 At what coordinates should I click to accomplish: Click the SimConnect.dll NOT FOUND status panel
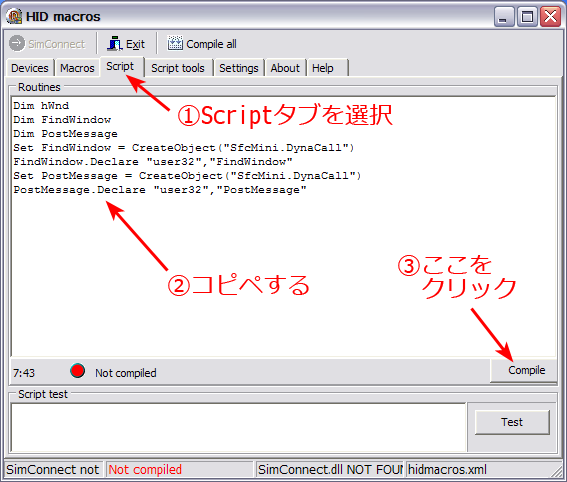coord(330,470)
